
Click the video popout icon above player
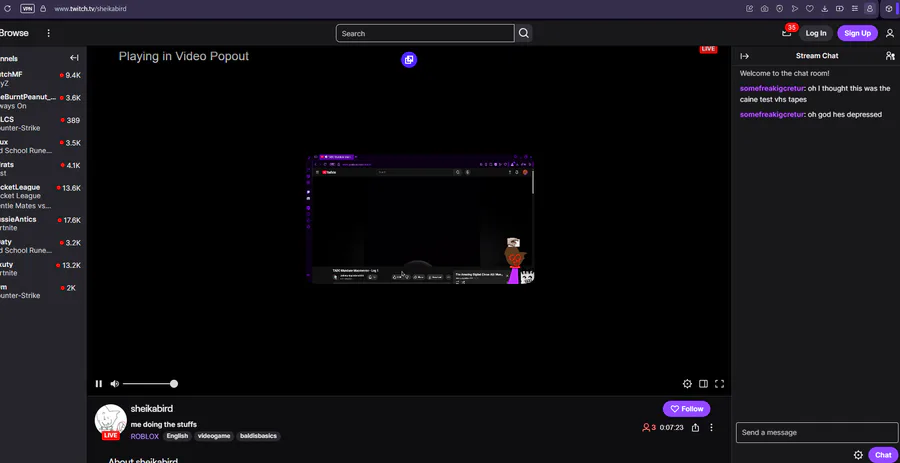(x=409, y=59)
